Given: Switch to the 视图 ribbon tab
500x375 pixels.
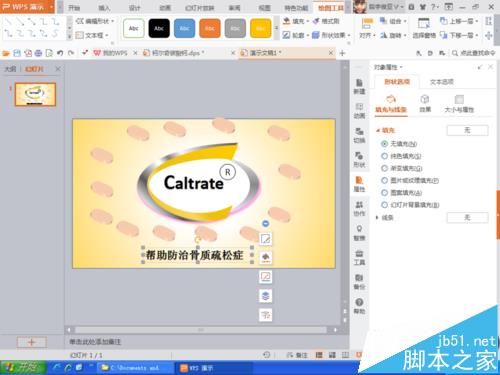Looking at the screenshot, I should point(265,8).
